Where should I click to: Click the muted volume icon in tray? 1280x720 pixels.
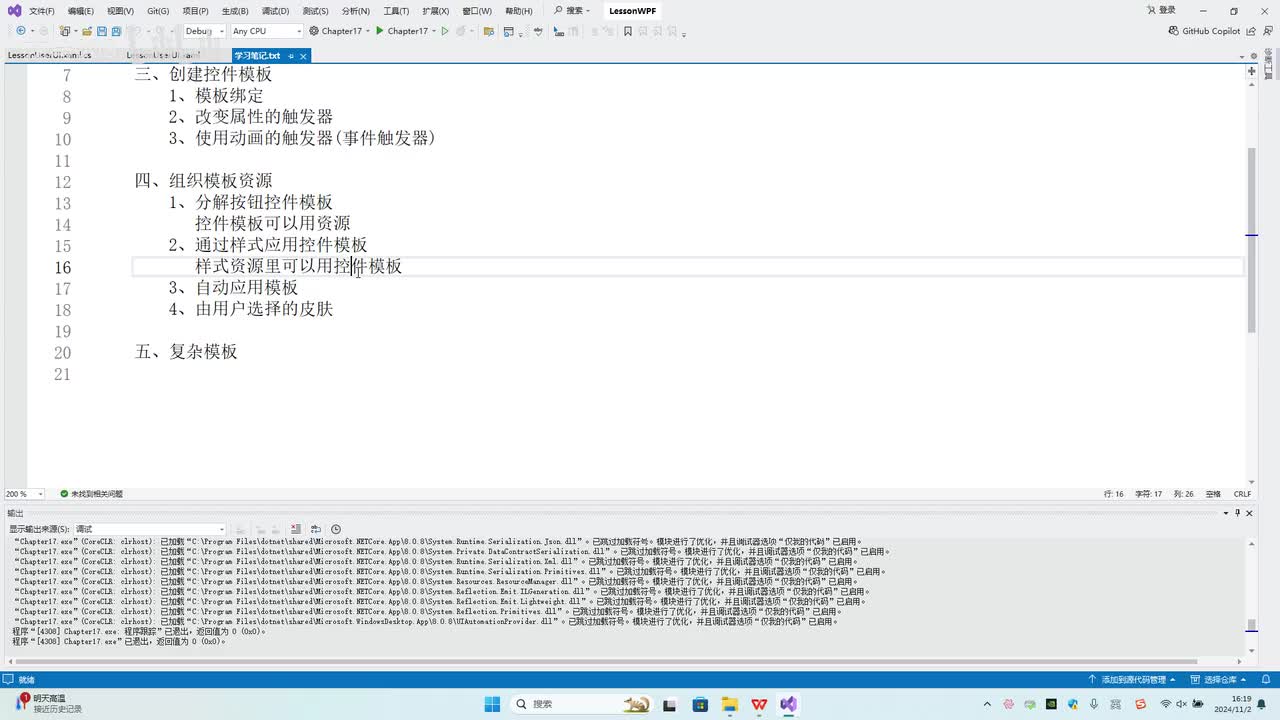tap(1182, 704)
